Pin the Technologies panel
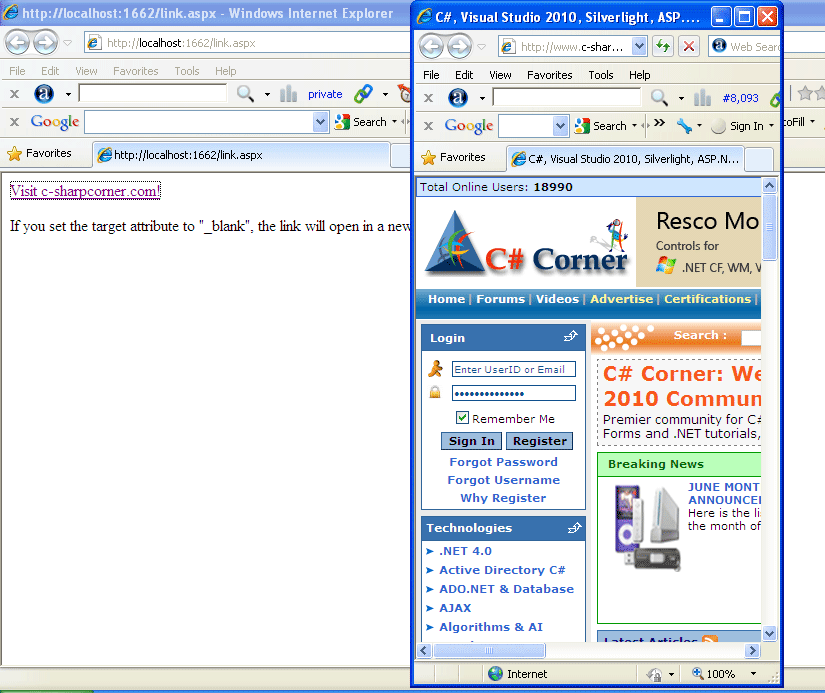 (575, 527)
